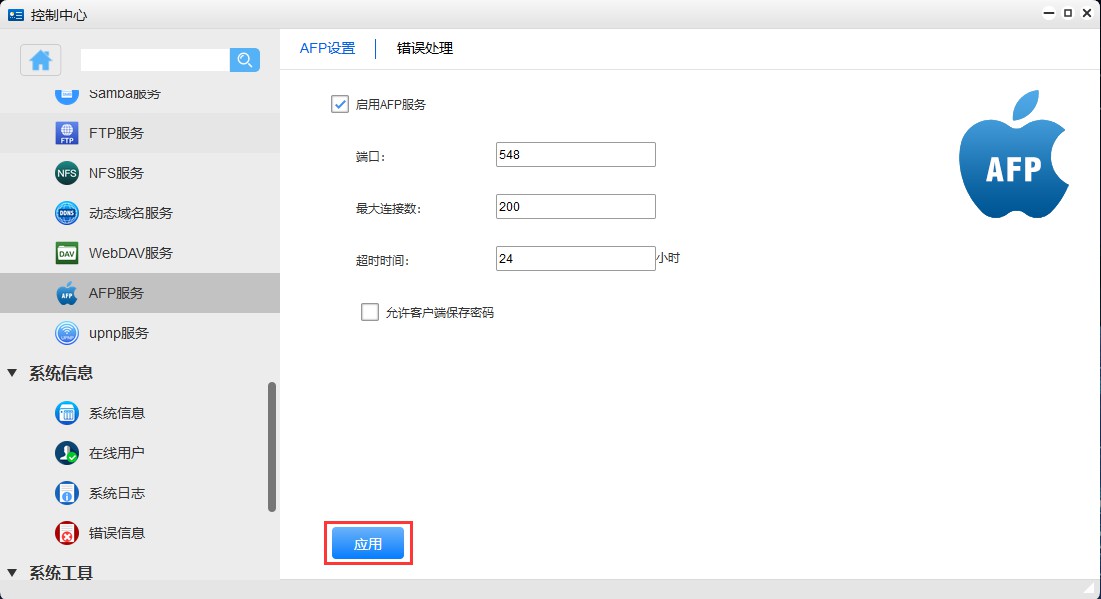Select the upnp服务 icon
Screen dimensions: 1101x599
coord(67,333)
